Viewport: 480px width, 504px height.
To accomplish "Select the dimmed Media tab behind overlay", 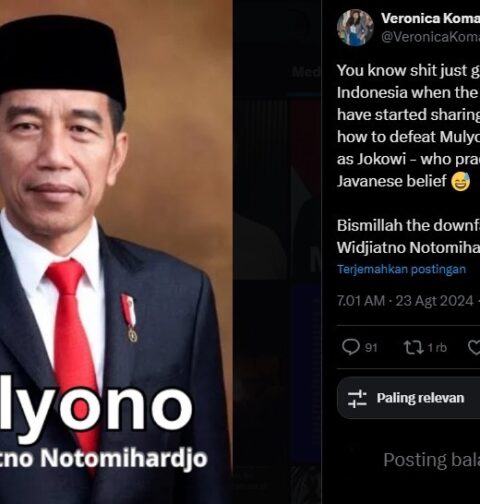I will click(306, 72).
